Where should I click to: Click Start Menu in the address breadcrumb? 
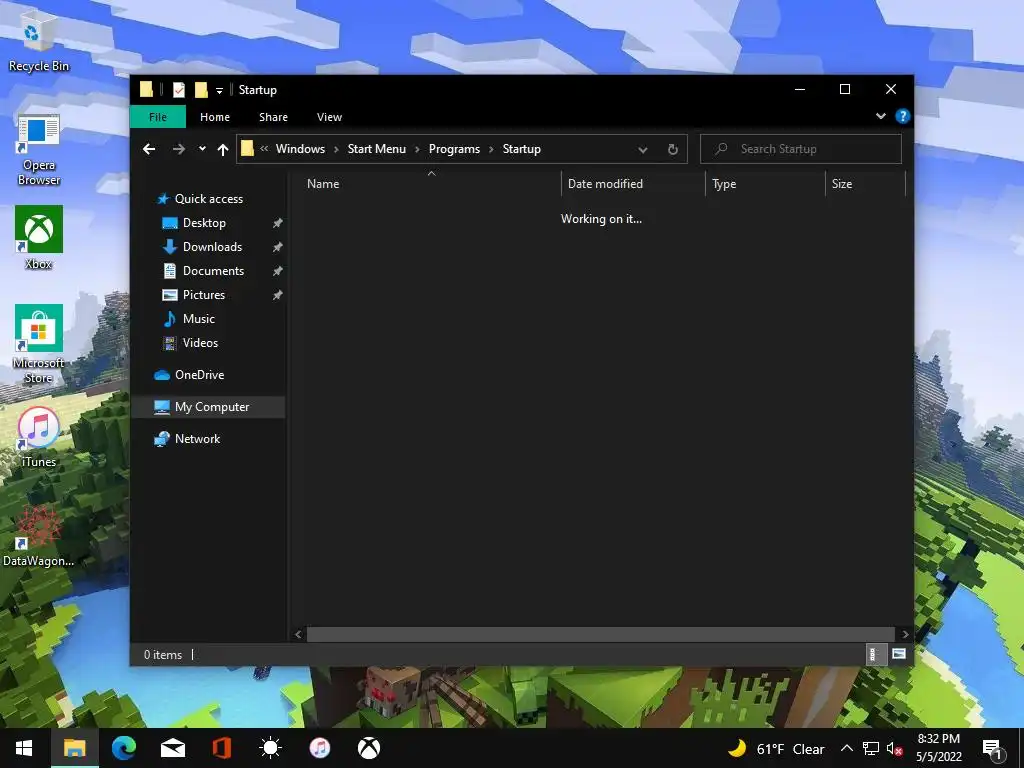coord(377,149)
